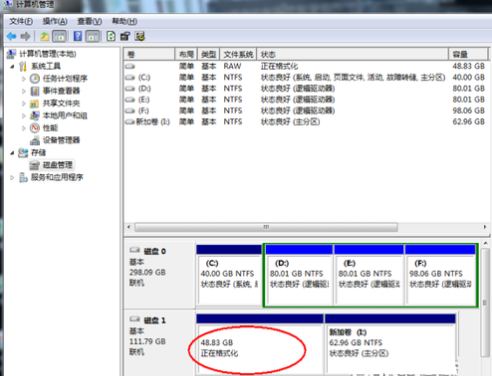The width and height of the screenshot is (492, 376).
Task: Expand the 本地用户和组 node
Action: tap(24, 116)
